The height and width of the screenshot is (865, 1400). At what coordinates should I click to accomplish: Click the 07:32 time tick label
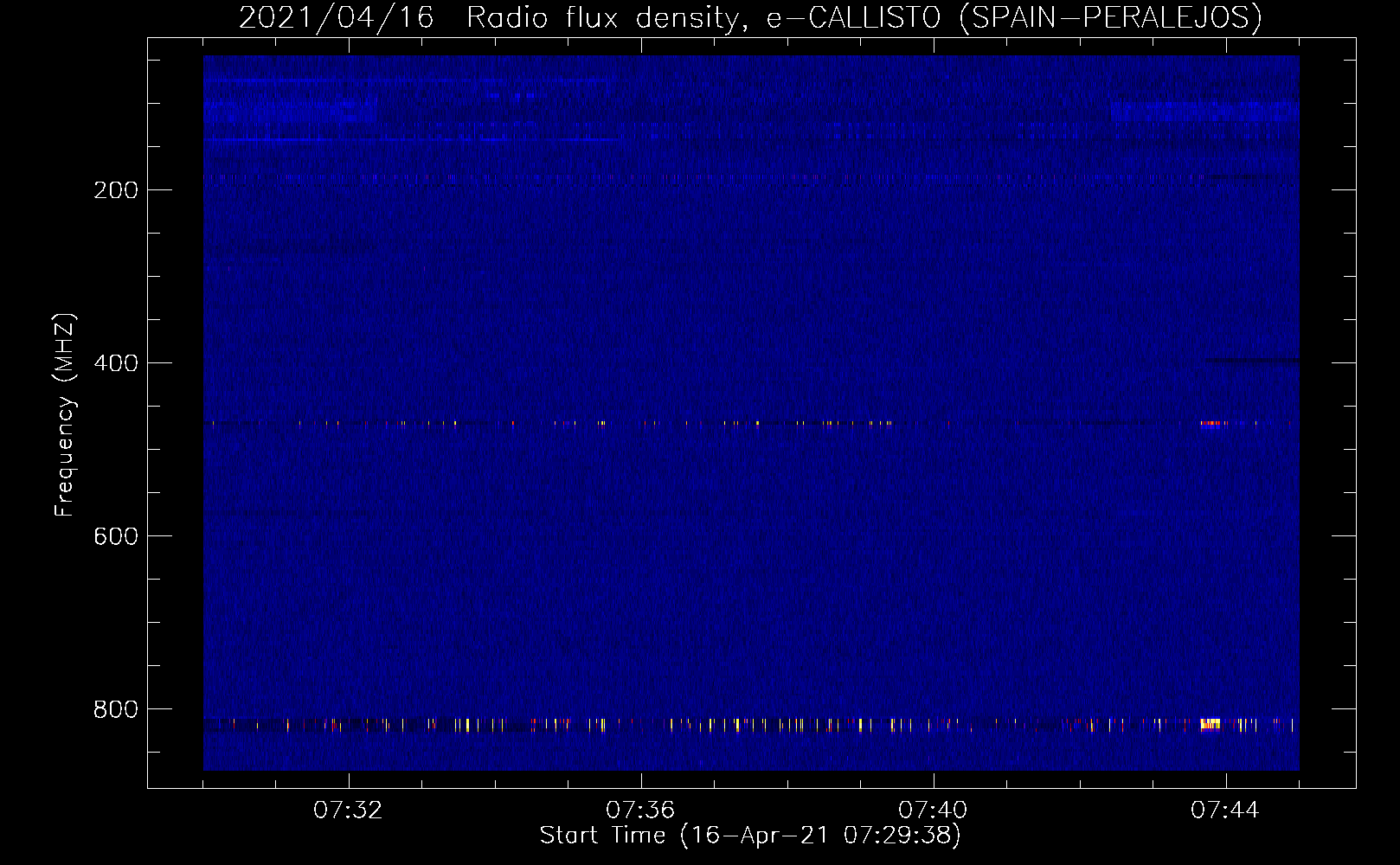348,811
